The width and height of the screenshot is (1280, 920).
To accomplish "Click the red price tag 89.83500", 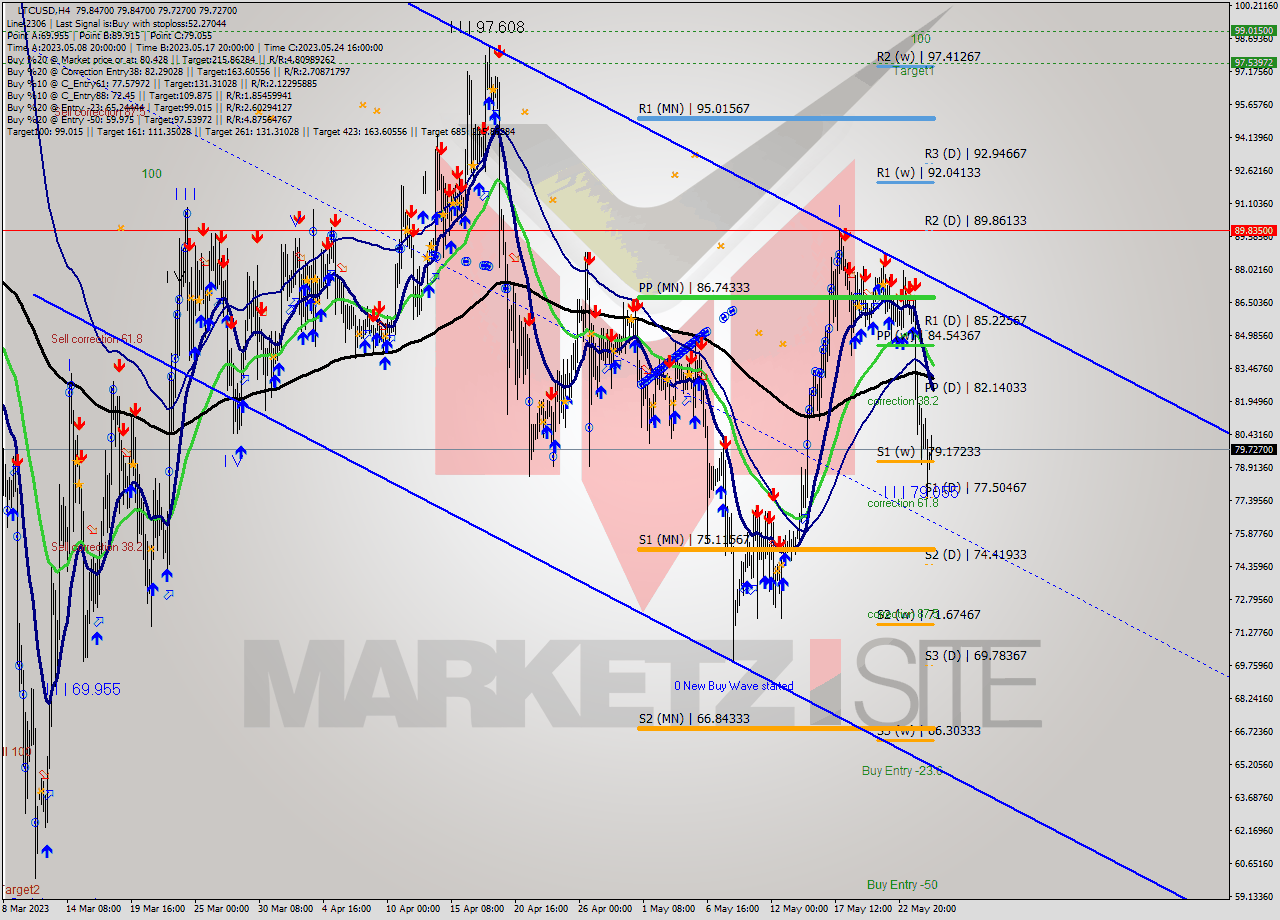I will pos(1254,230).
